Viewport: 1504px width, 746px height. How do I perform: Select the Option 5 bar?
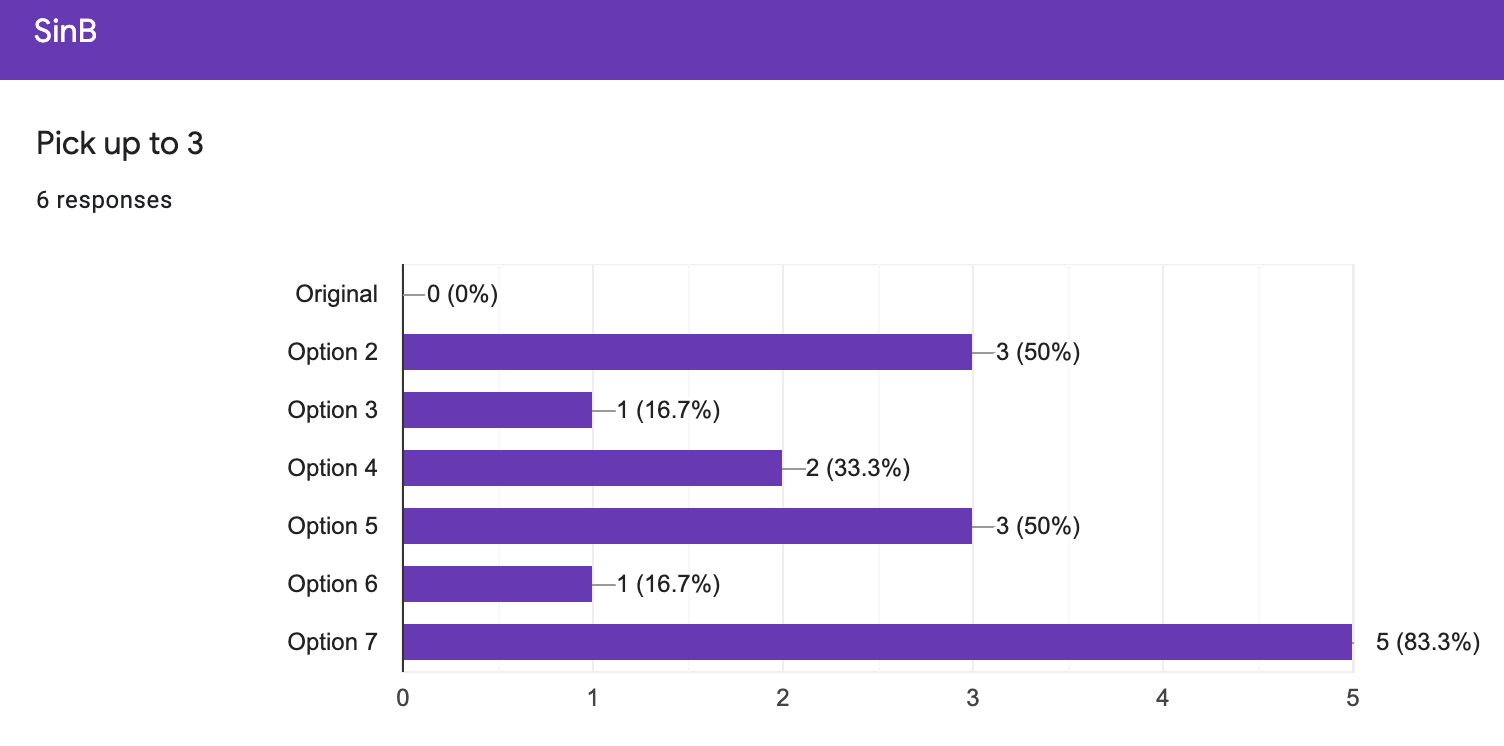click(x=687, y=526)
